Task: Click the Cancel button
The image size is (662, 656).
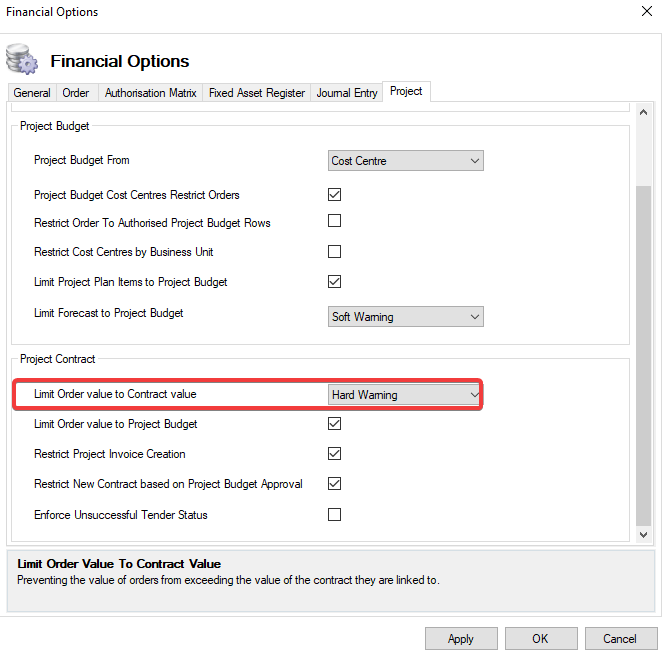Action: [x=619, y=639]
